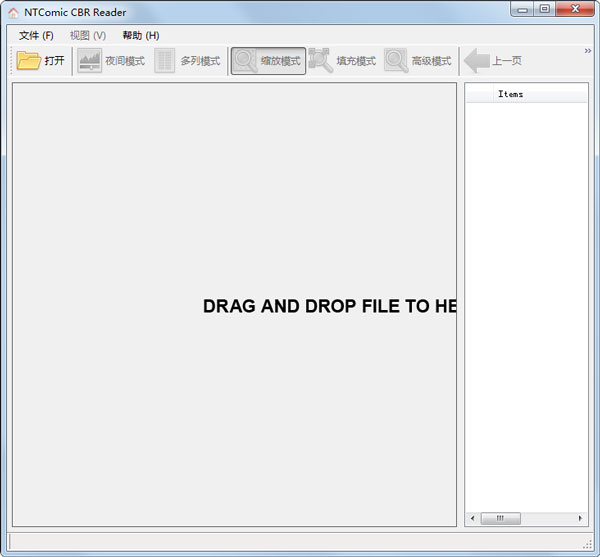Click the DRAG AND DROP FILE text area
600x557 pixels.
329,306
